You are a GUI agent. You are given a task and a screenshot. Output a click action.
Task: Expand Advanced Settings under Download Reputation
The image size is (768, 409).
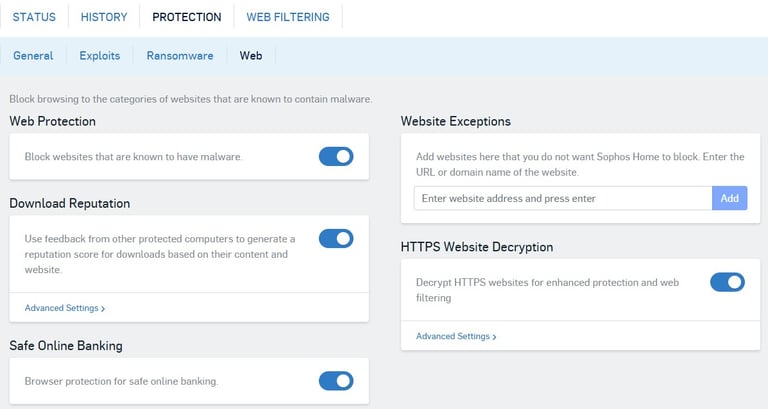(x=64, y=308)
